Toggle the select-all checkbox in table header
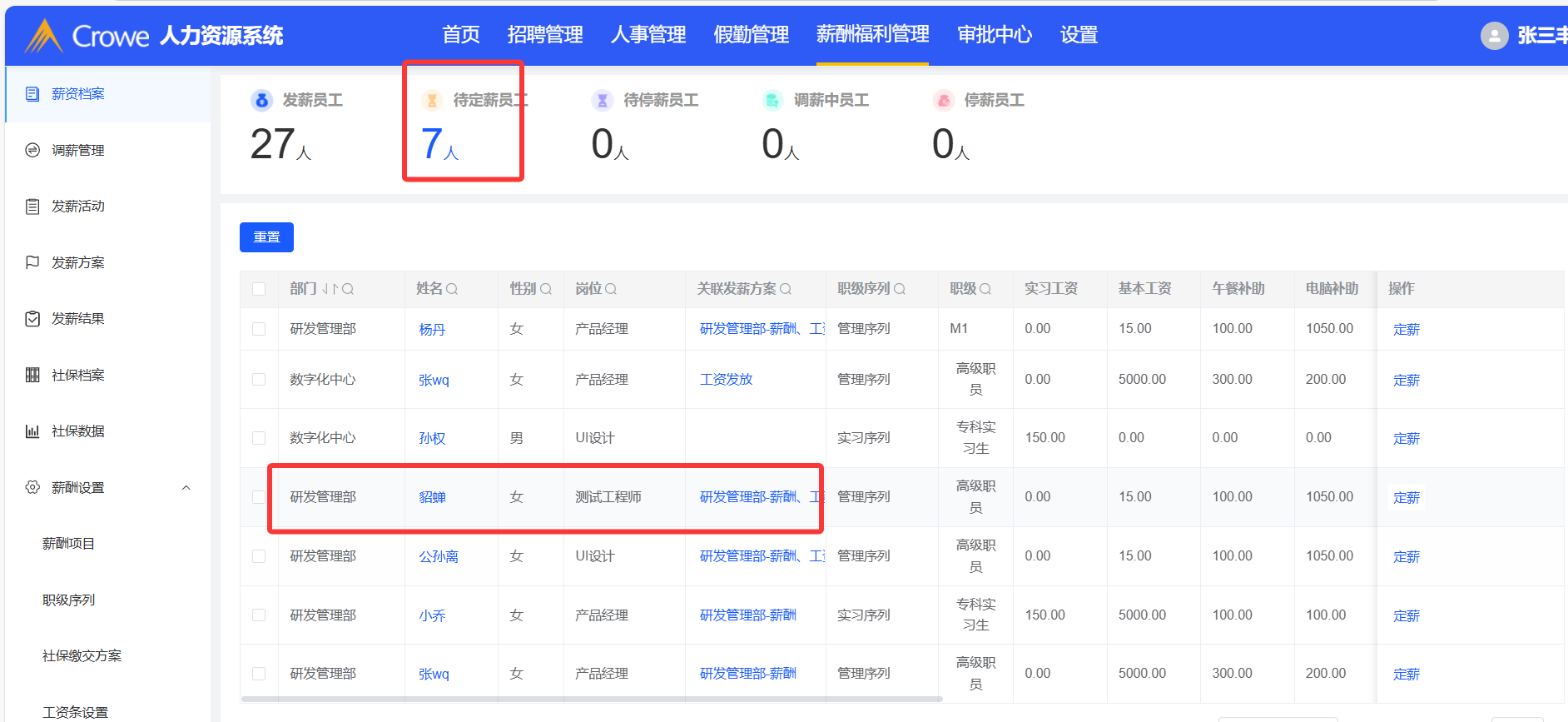This screenshot has width=1568, height=722. [259, 289]
